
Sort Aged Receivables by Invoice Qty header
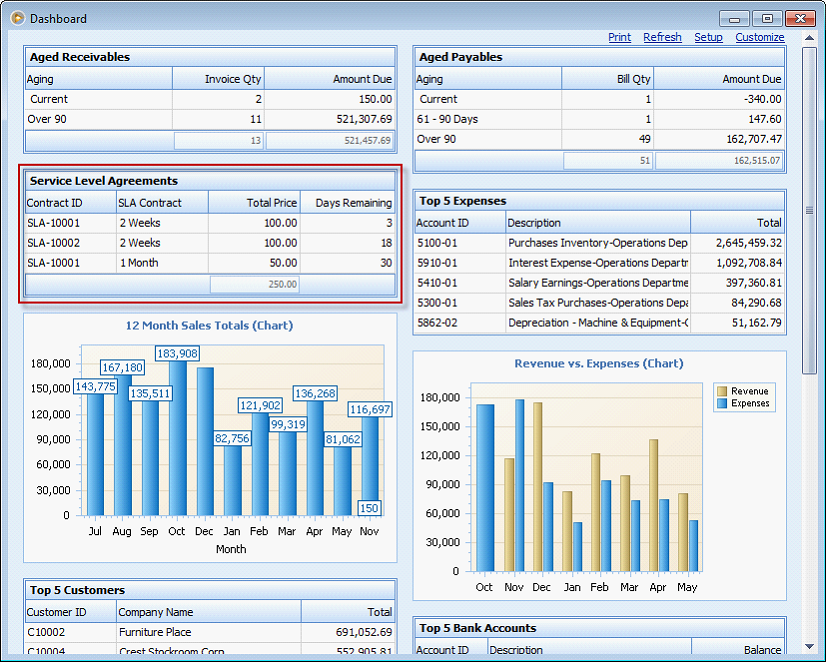tap(218, 79)
